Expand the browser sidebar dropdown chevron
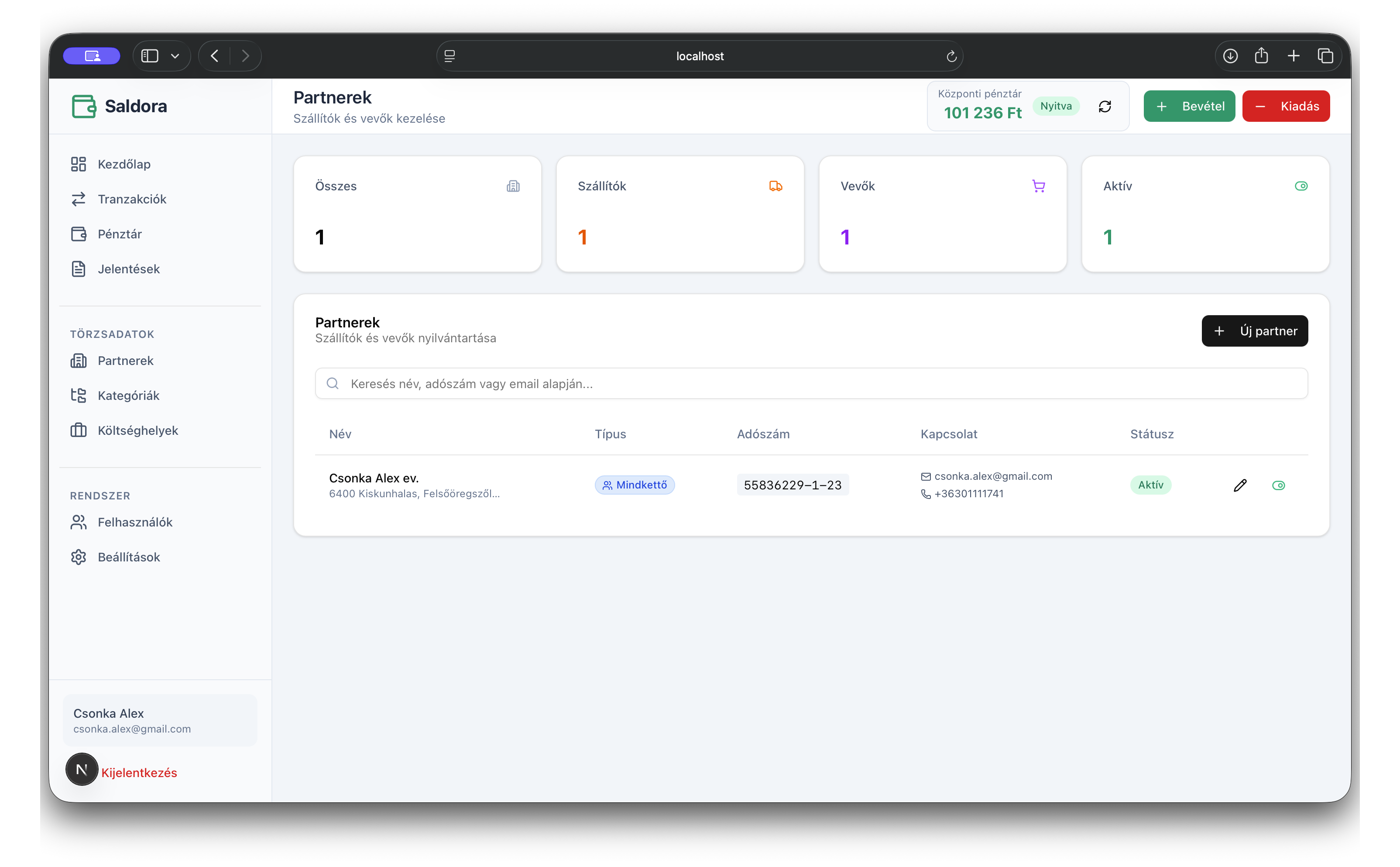The height and width of the screenshot is (867, 1400). coord(175,56)
